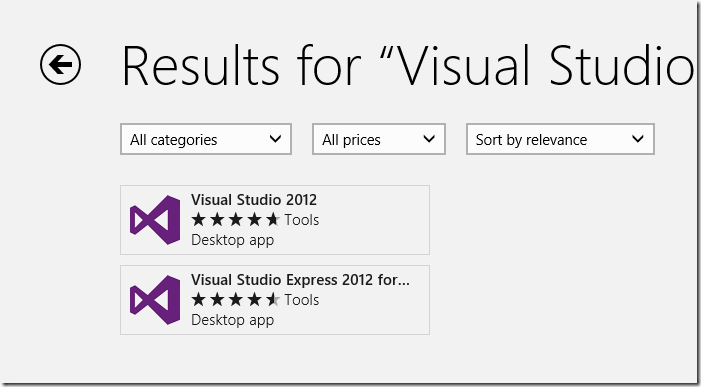Click star rating of Visual Studio 2012
701x387 pixels.
tap(236, 219)
